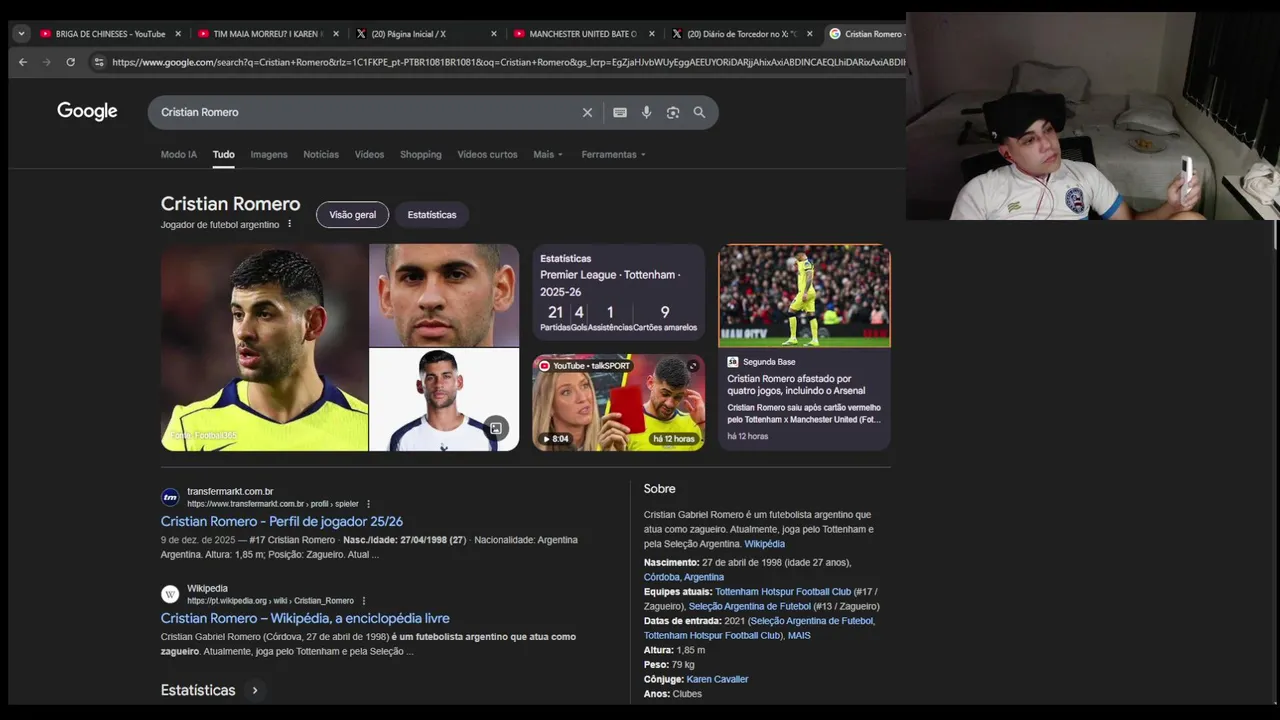Viewport: 1280px width, 720px height.
Task: Open the browser tab search dropdown
Action: pyautogui.click(x=21, y=33)
